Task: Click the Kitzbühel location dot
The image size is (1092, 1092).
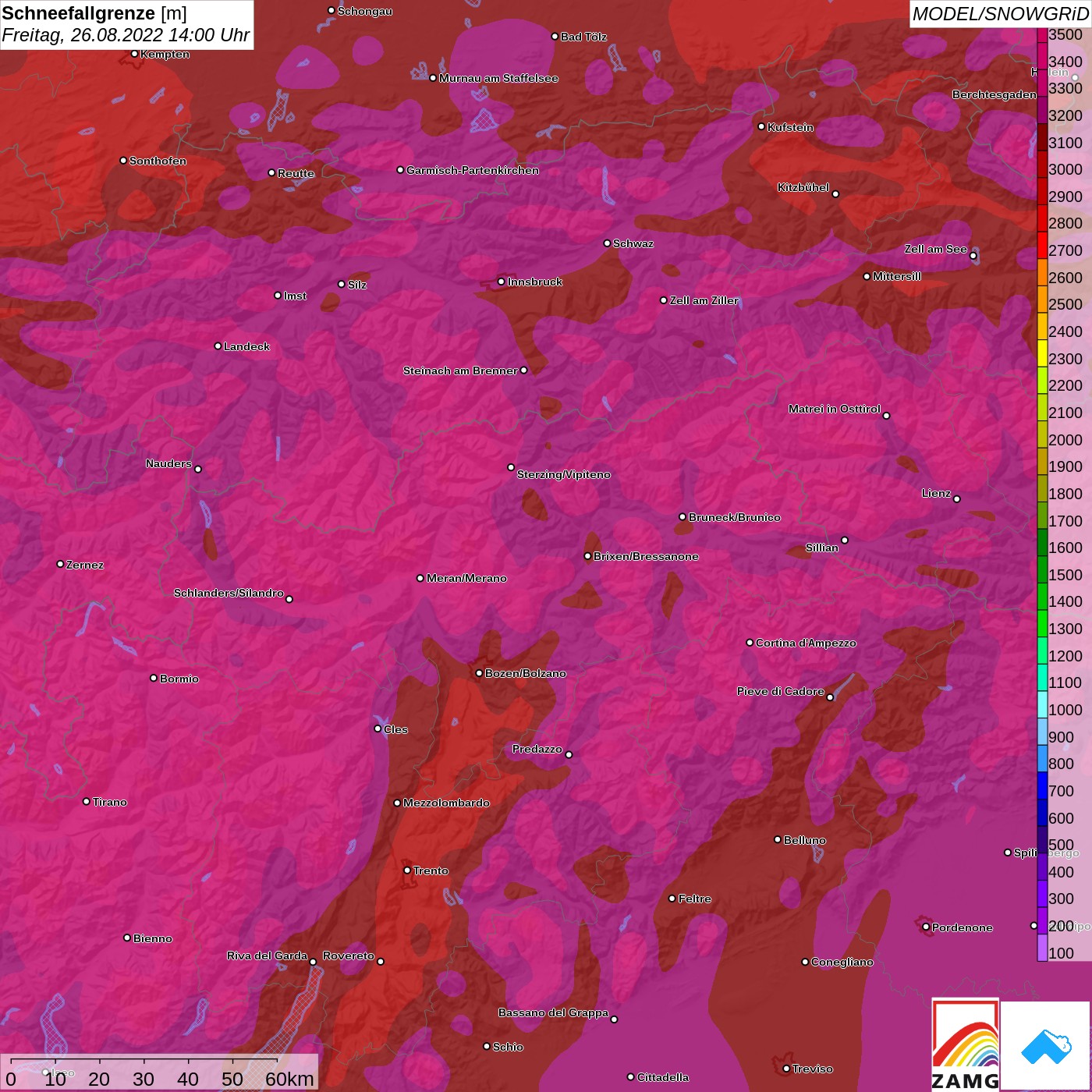Action: click(x=835, y=193)
